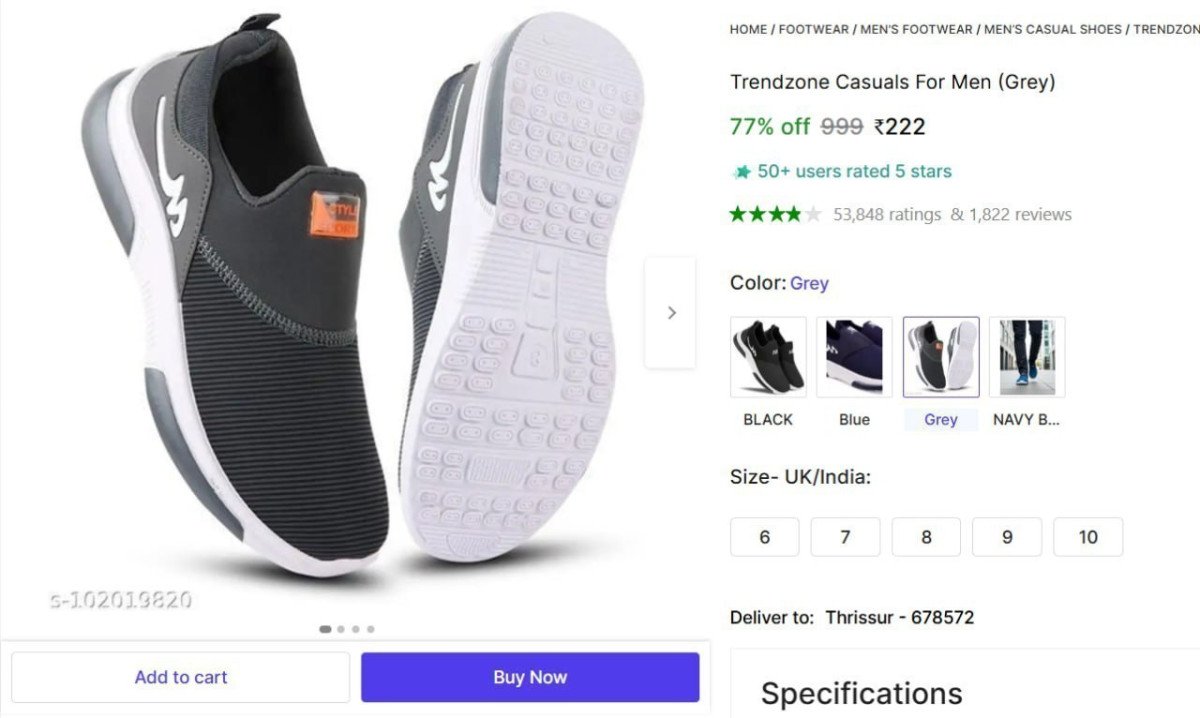Navigate to MEN'S FOOTWEAR breadcrumb
Image resolution: width=1200 pixels, height=718 pixels.
(x=917, y=29)
